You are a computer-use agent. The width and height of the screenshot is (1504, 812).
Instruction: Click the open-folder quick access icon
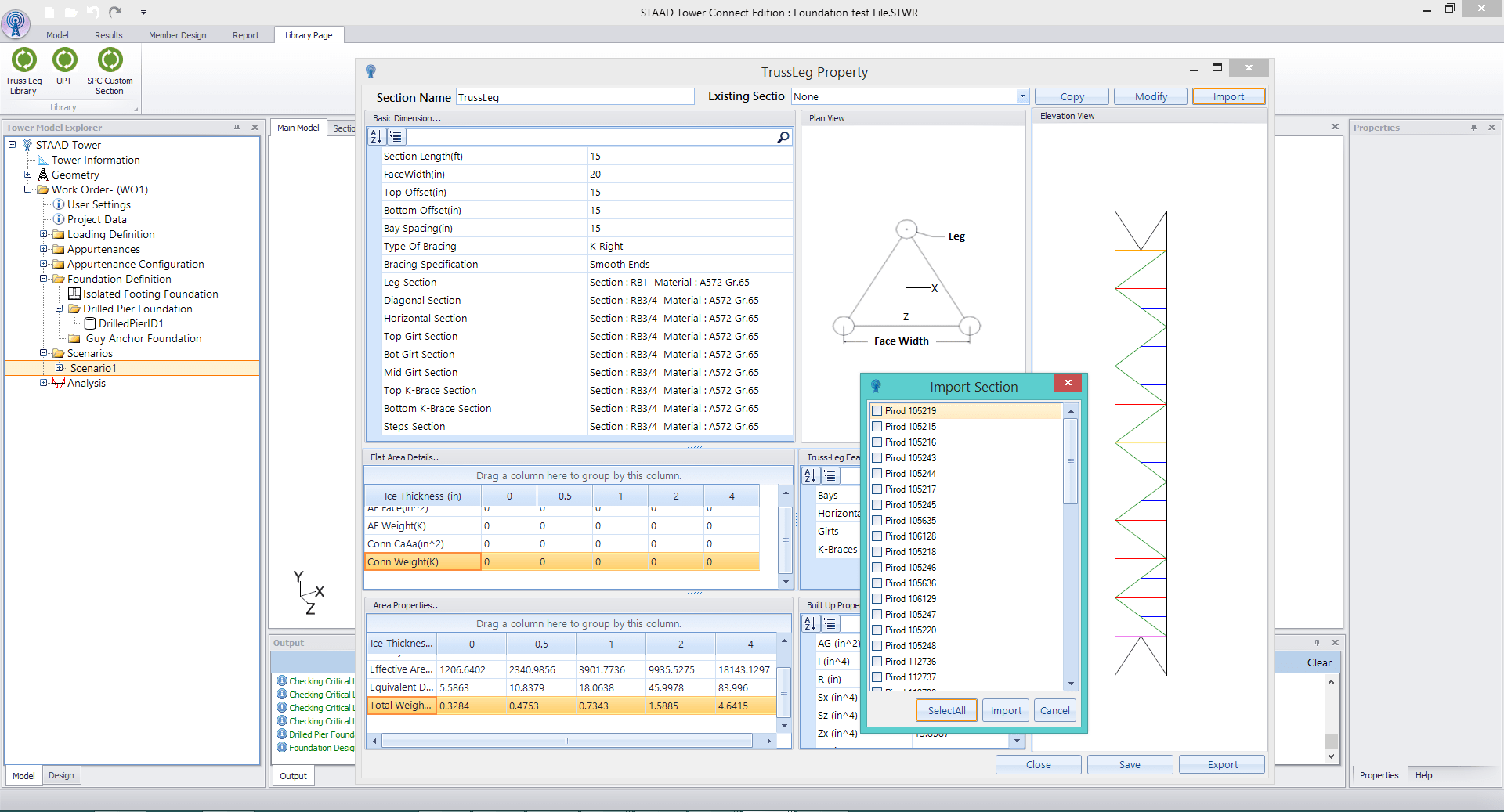70,12
